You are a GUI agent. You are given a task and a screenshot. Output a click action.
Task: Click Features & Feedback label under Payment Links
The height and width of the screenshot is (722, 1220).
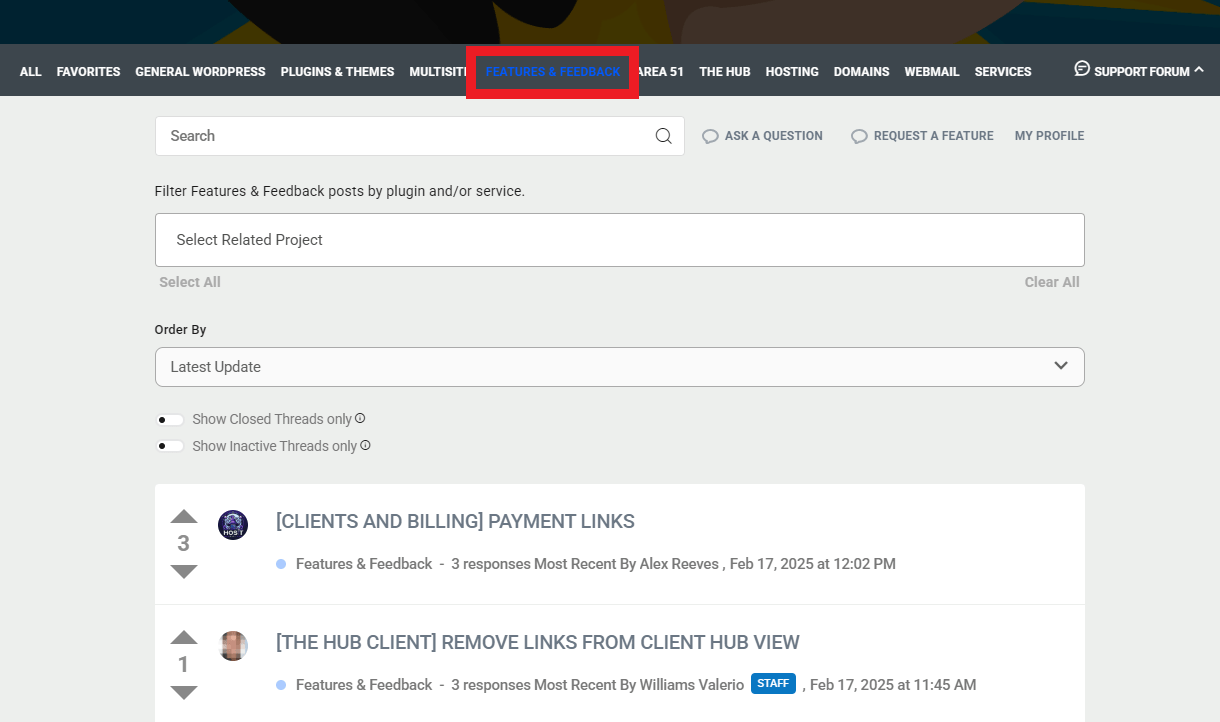coord(364,564)
